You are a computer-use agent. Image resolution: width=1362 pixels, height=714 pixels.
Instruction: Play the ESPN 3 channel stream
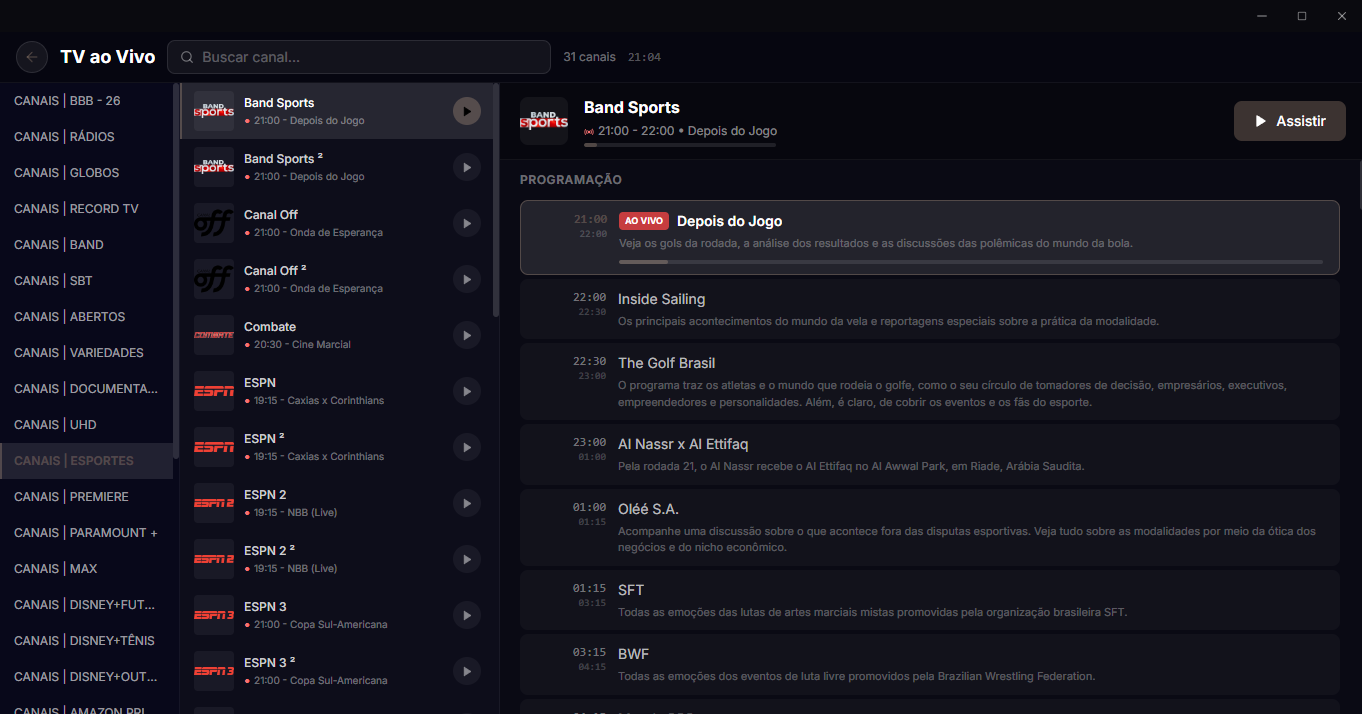click(466, 615)
